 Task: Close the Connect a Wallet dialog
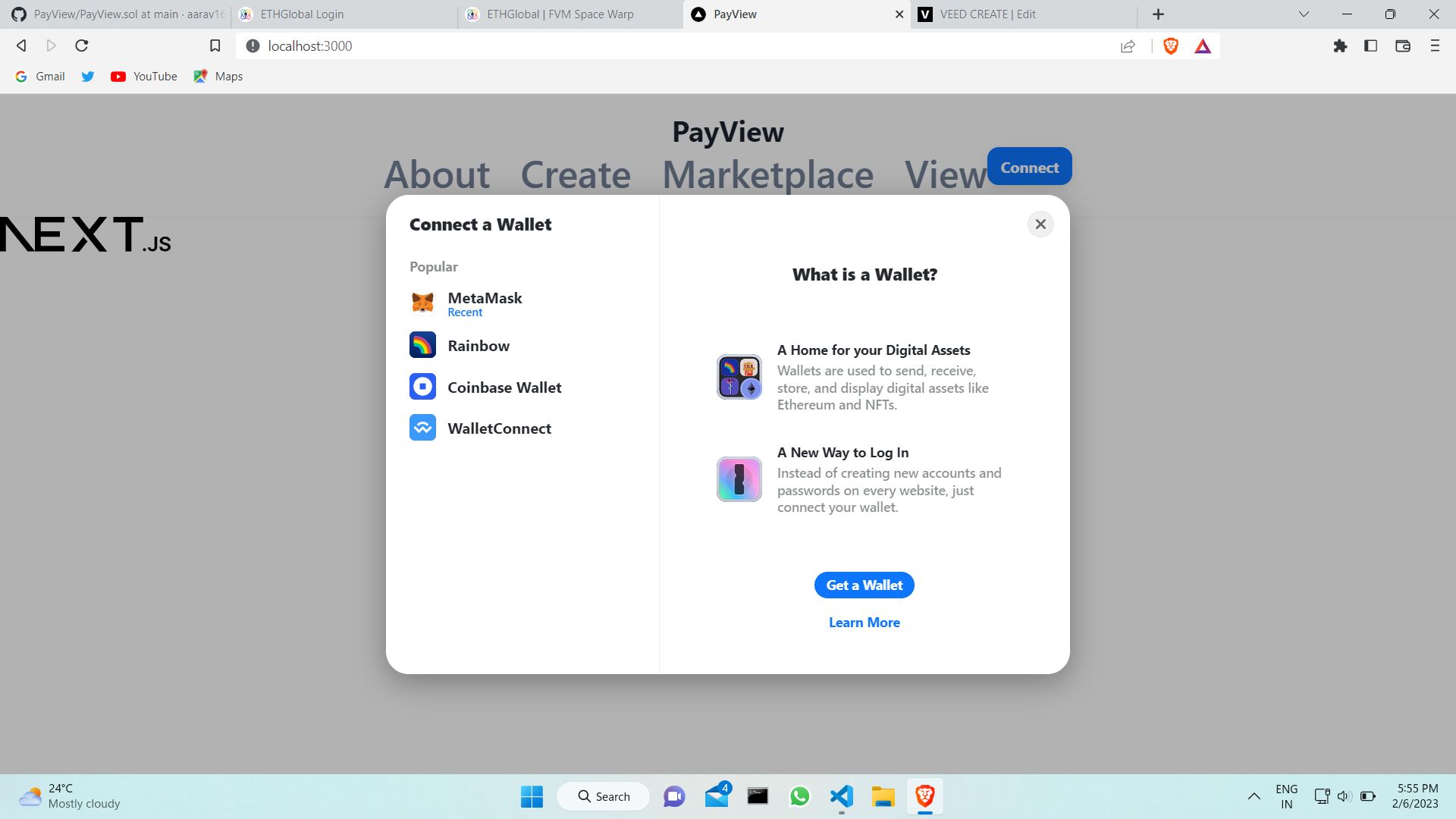(x=1040, y=224)
